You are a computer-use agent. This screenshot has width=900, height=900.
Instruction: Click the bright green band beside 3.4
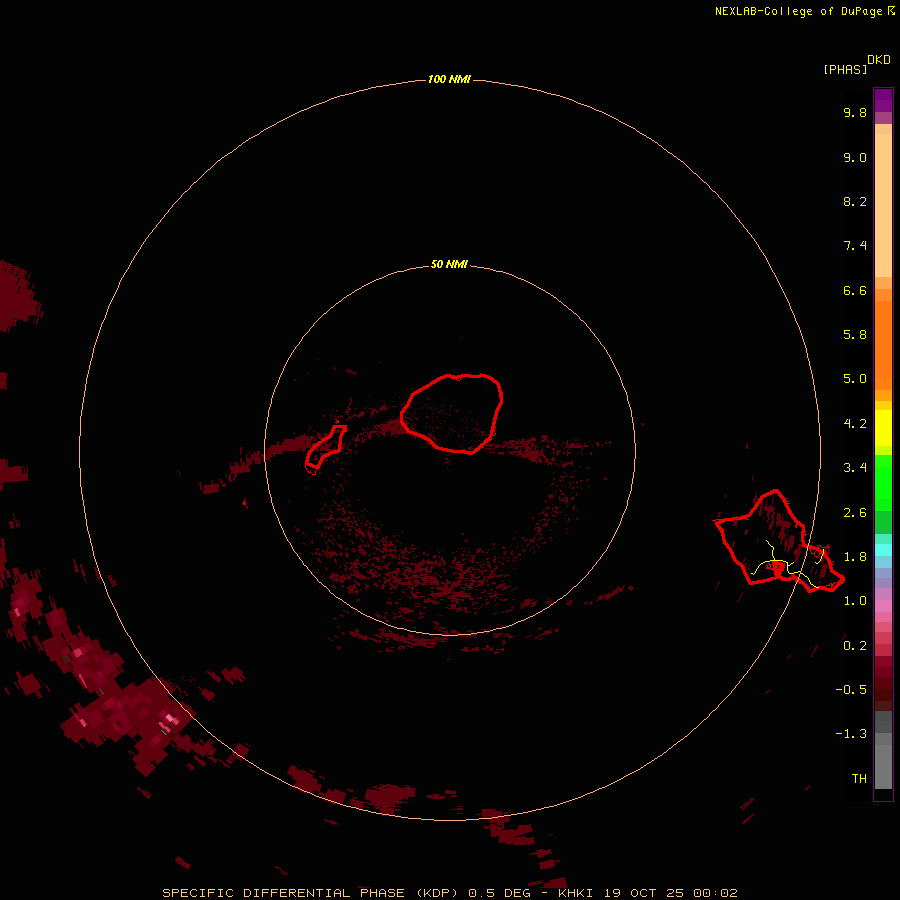[x=883, y=483]
